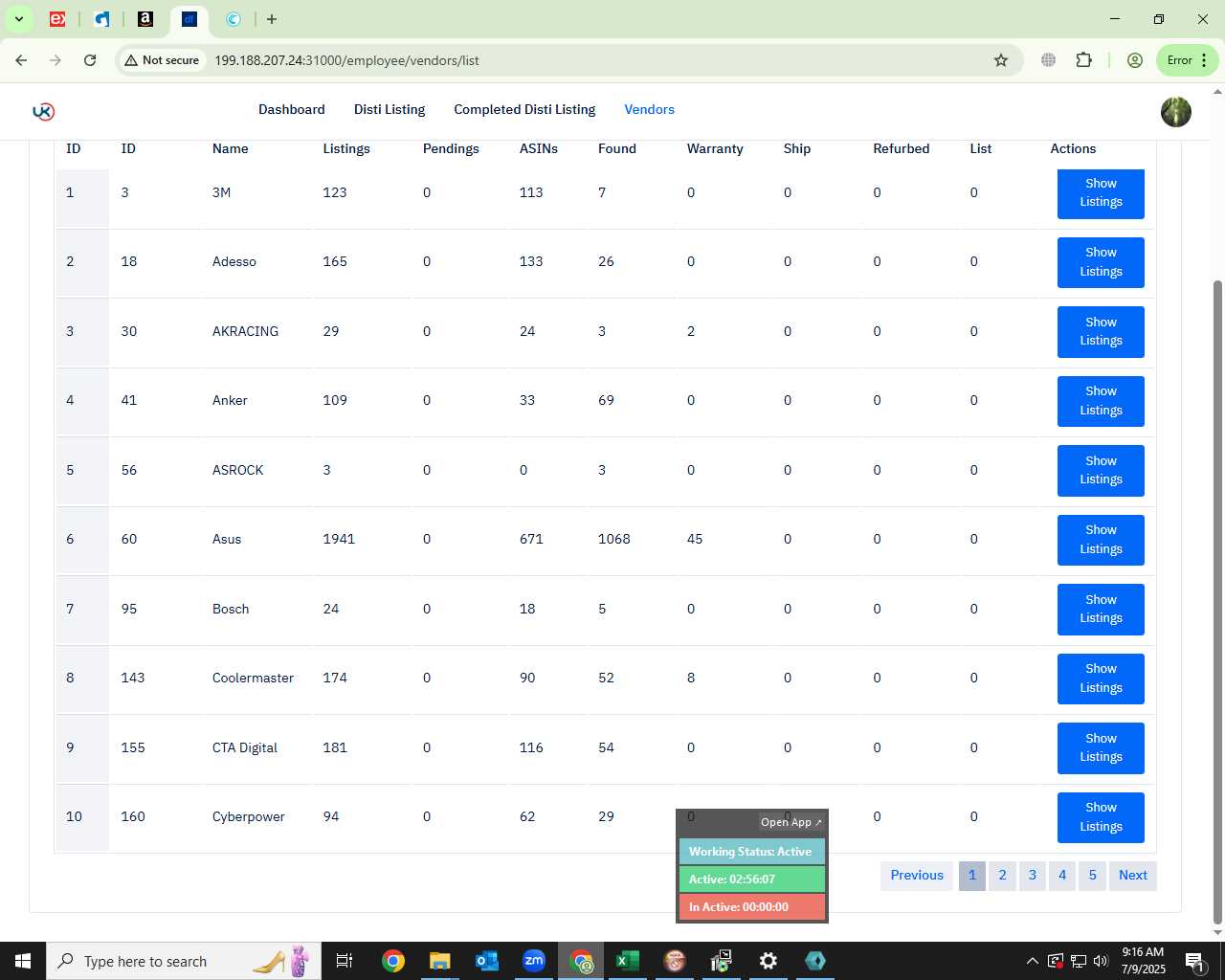Launch Chrome from the taskbar
The height and width of the screenshot is (980, 1225).
coord(393,961)
